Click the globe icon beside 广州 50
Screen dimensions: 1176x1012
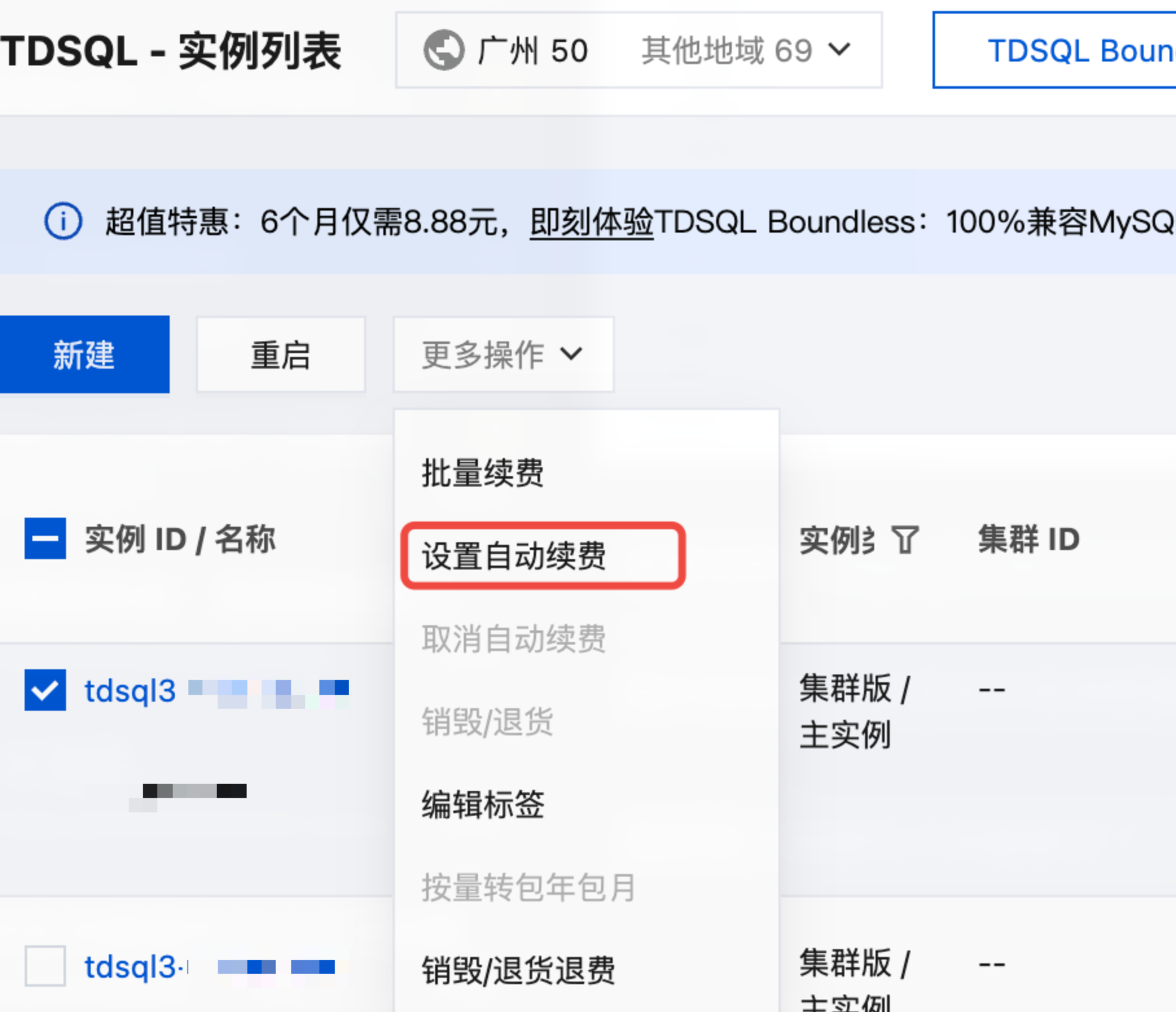click(x=444, y=50)
